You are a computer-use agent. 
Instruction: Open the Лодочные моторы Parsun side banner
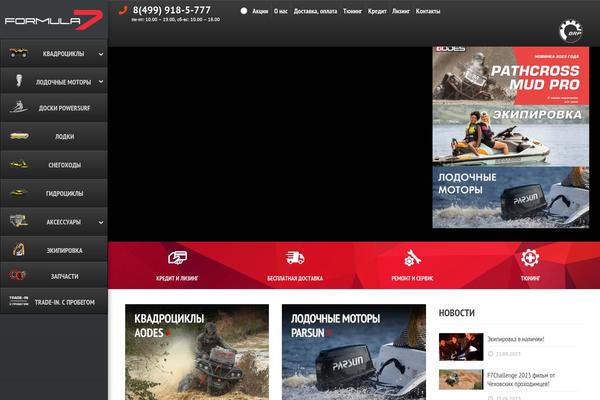tap(511, 197)
